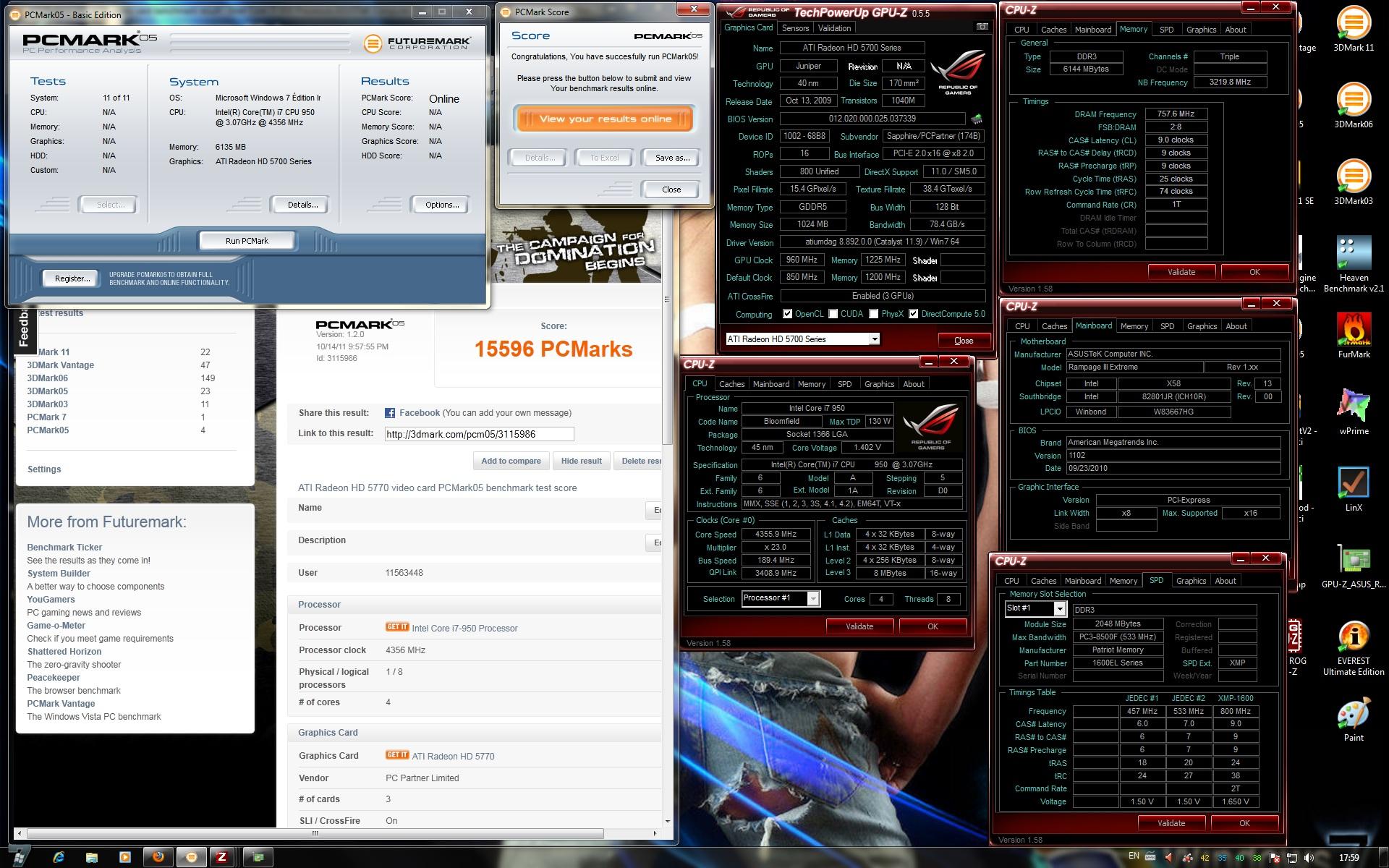The image size is (1389, 868).
Task: Switch to Sensors tab in GPU-Z
Action: coord(795,28)
